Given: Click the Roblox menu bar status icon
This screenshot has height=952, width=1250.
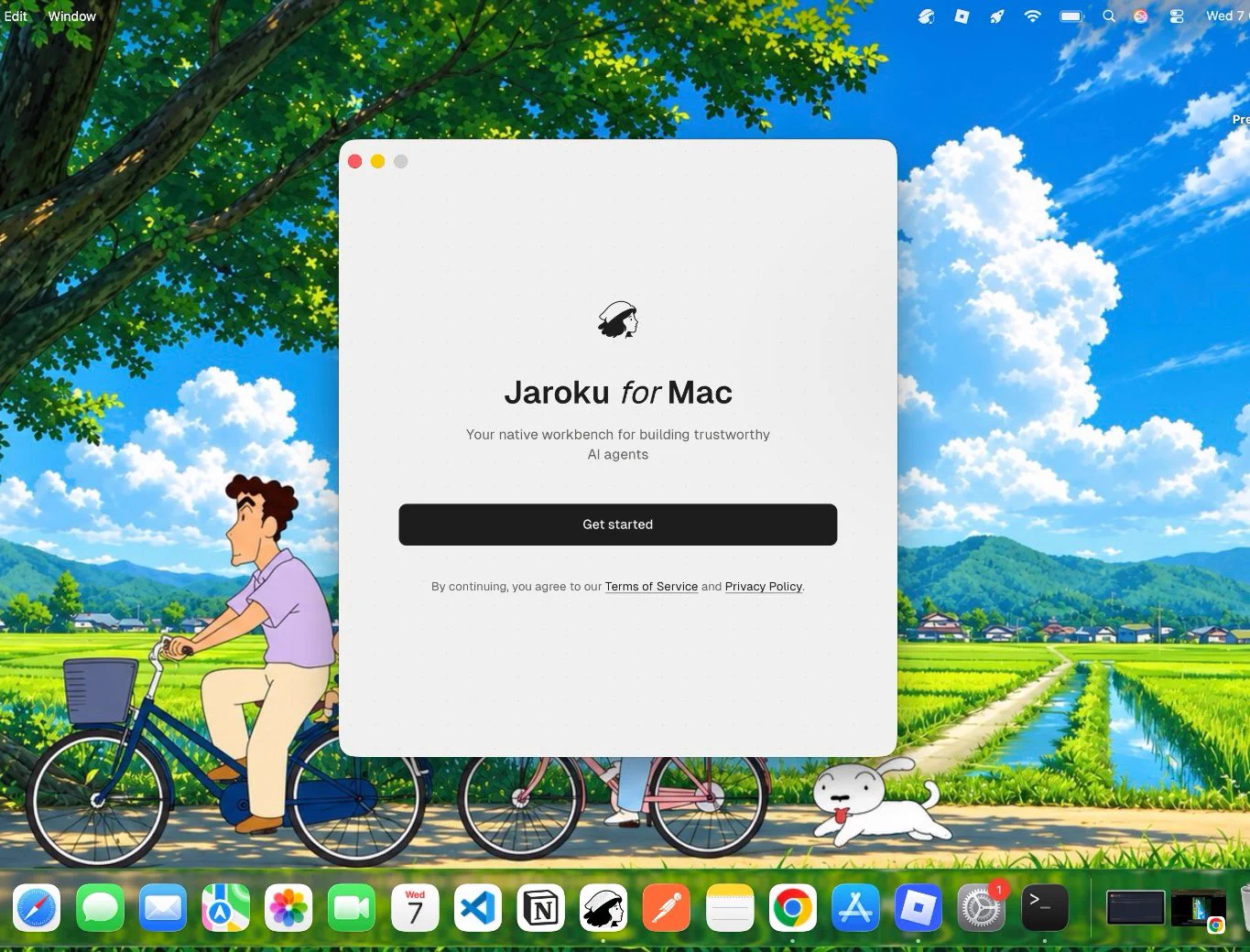Looking at the screenshot, I should (x=962, y=16).
